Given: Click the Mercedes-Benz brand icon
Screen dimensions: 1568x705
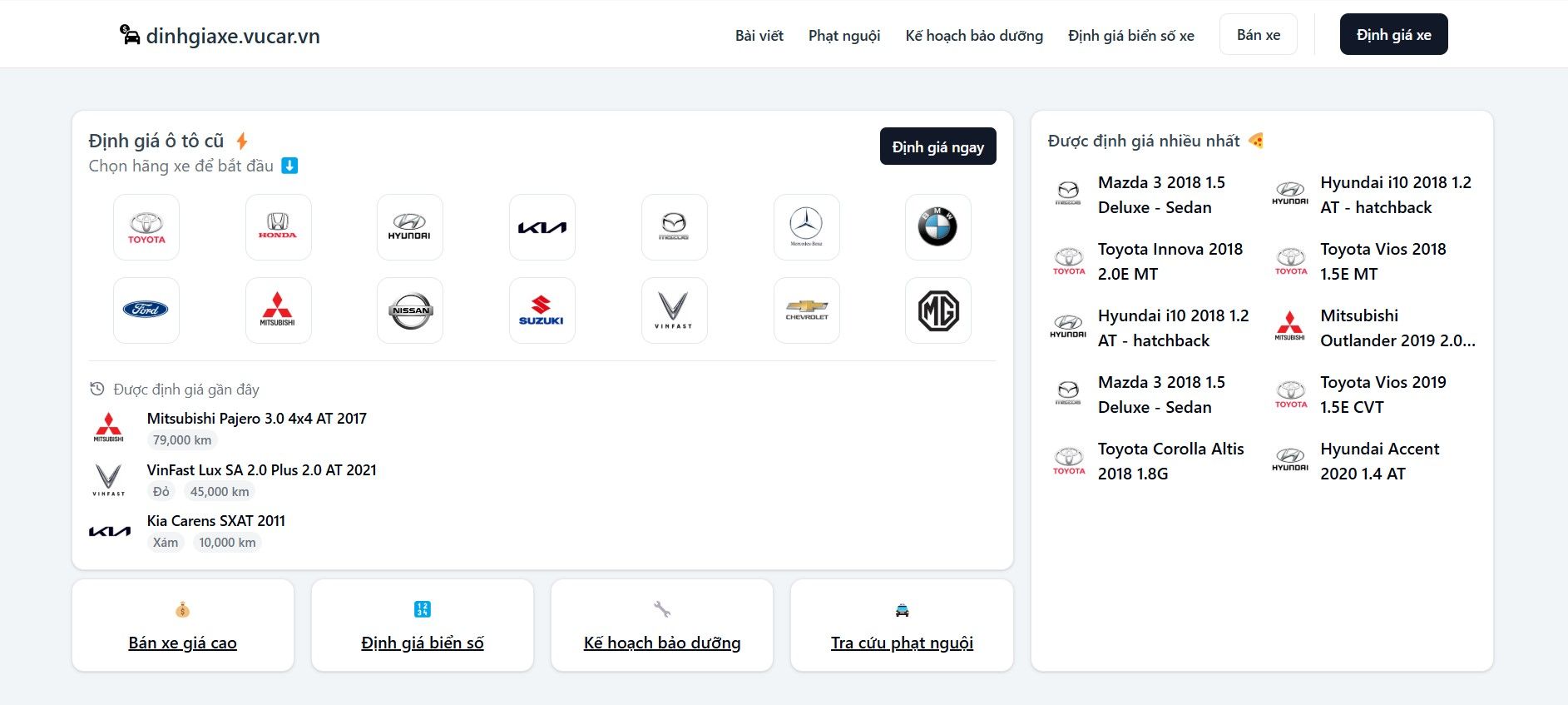Looking at the screenshot, I should coord(807,227).
